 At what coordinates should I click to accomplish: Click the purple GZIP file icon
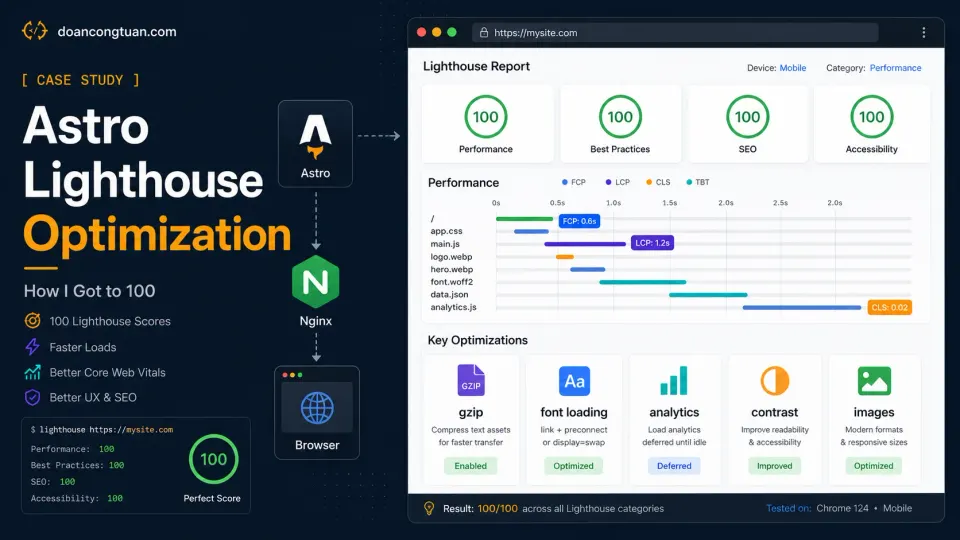(x=471, y=380)
